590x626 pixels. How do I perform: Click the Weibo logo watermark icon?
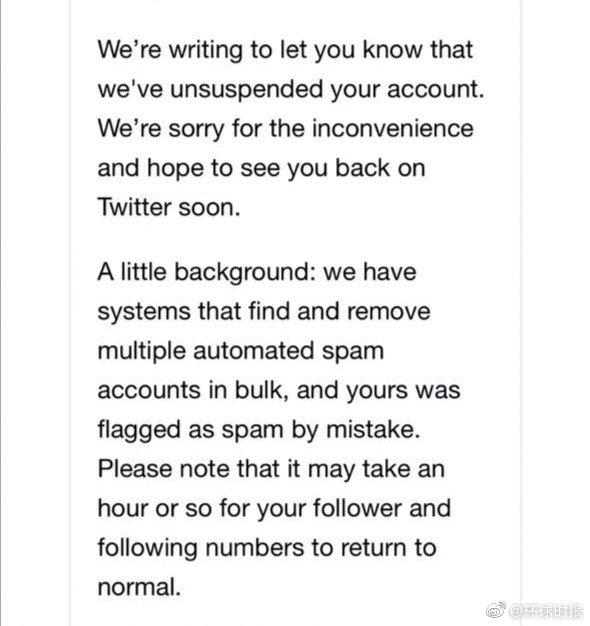click(496, 610)
